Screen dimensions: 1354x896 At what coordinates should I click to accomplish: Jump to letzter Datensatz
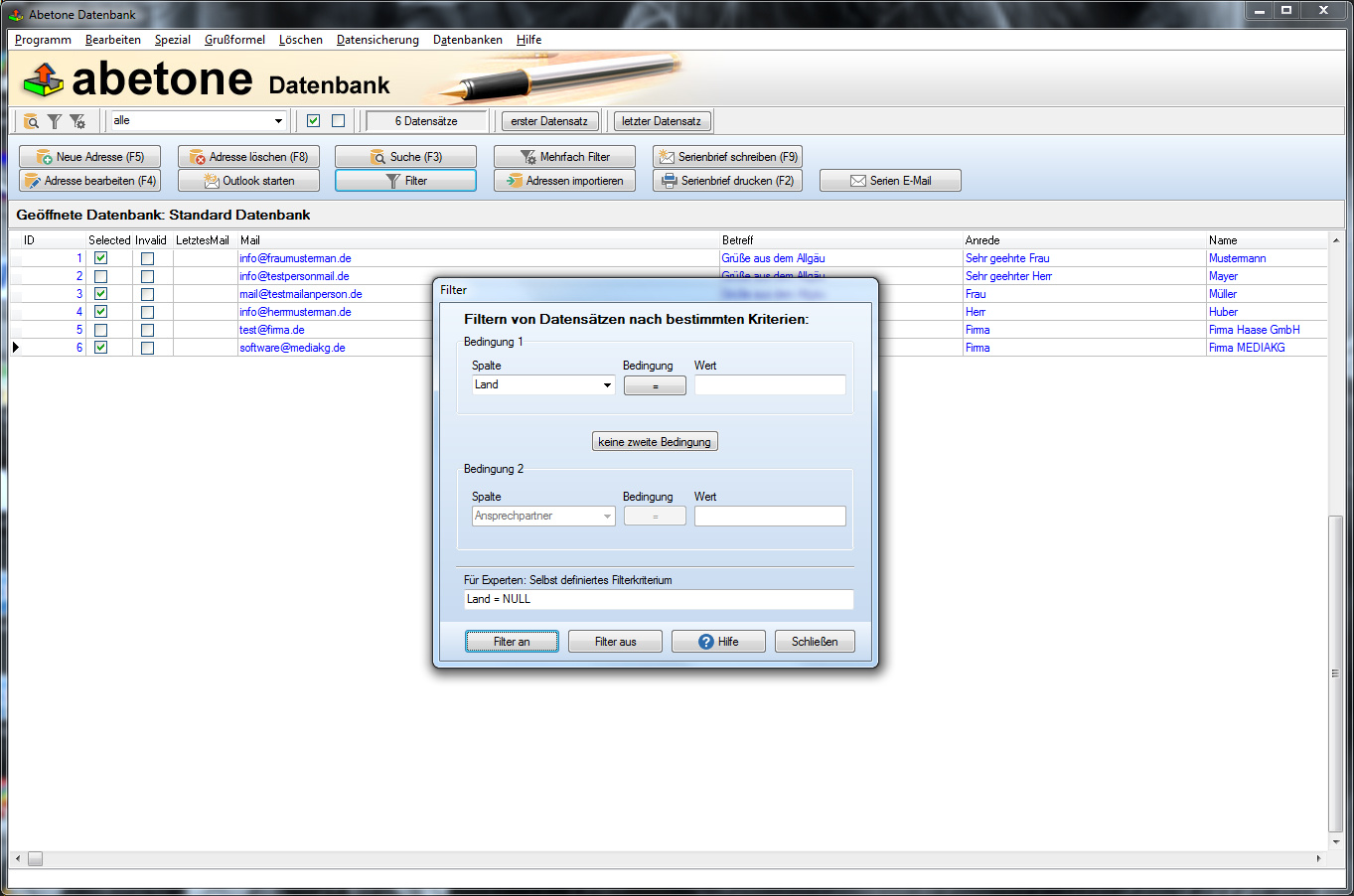(662, 120)
